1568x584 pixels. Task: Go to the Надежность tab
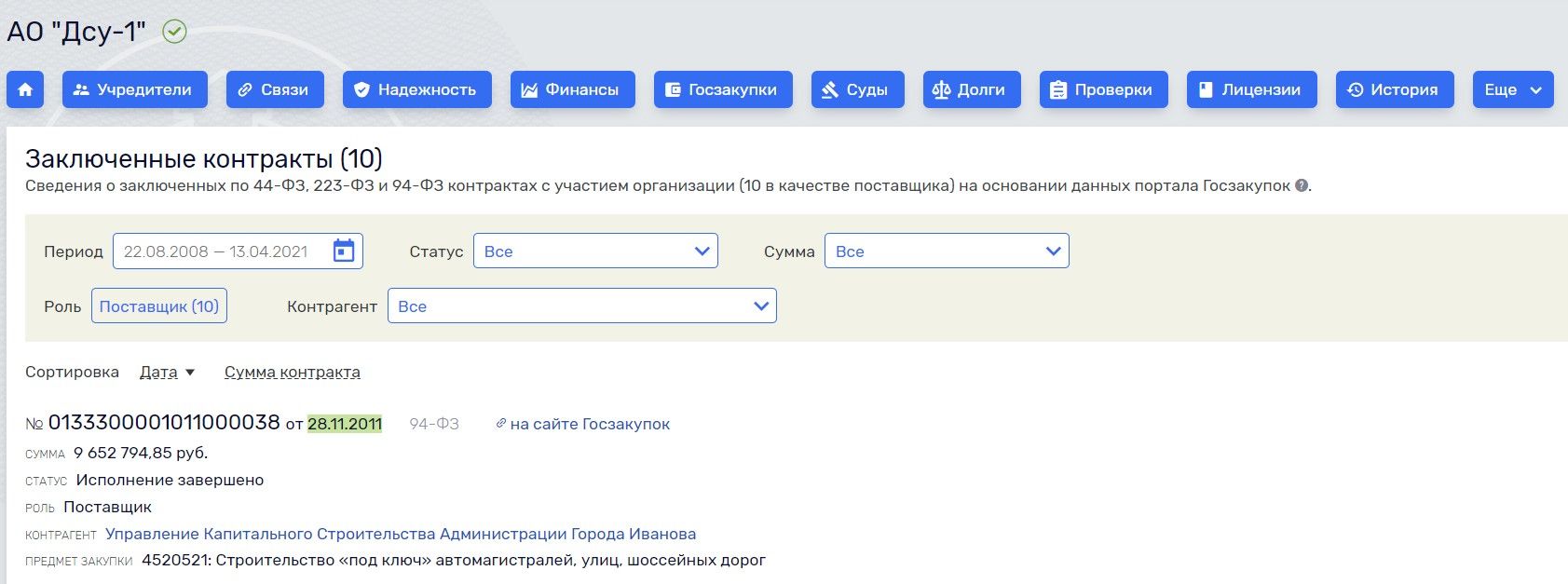tap(417, 89)
